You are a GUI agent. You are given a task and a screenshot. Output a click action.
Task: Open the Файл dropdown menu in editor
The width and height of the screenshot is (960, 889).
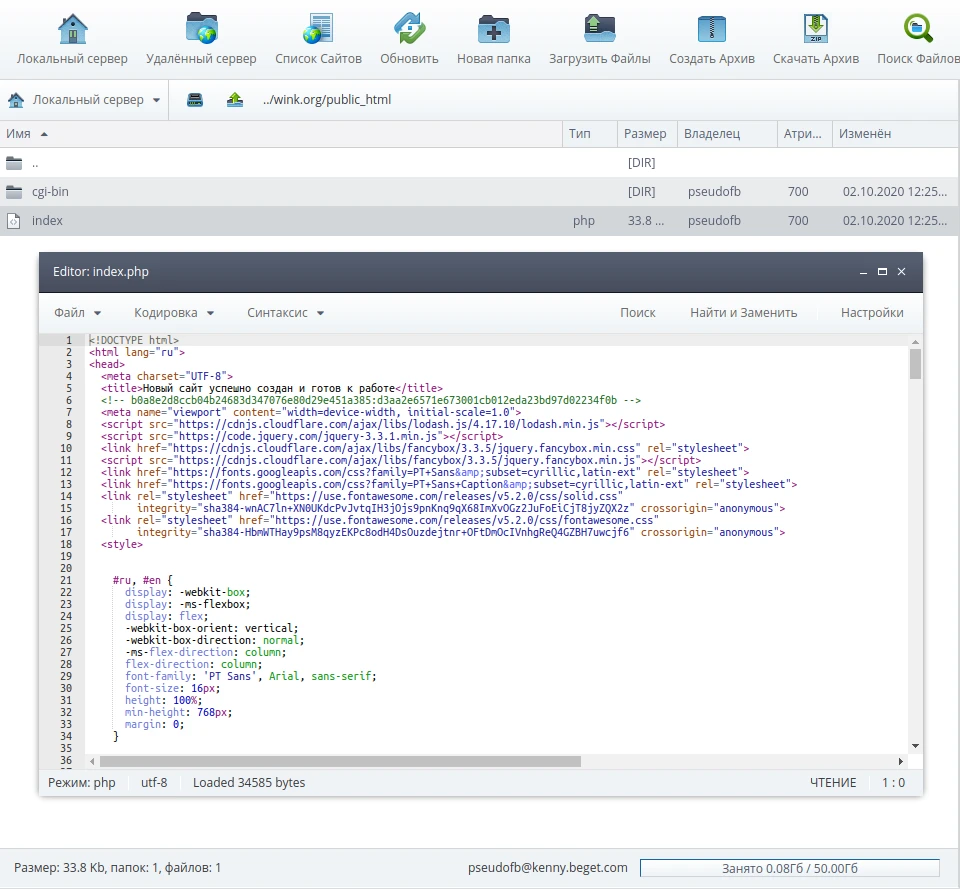[x=77, y=313]
